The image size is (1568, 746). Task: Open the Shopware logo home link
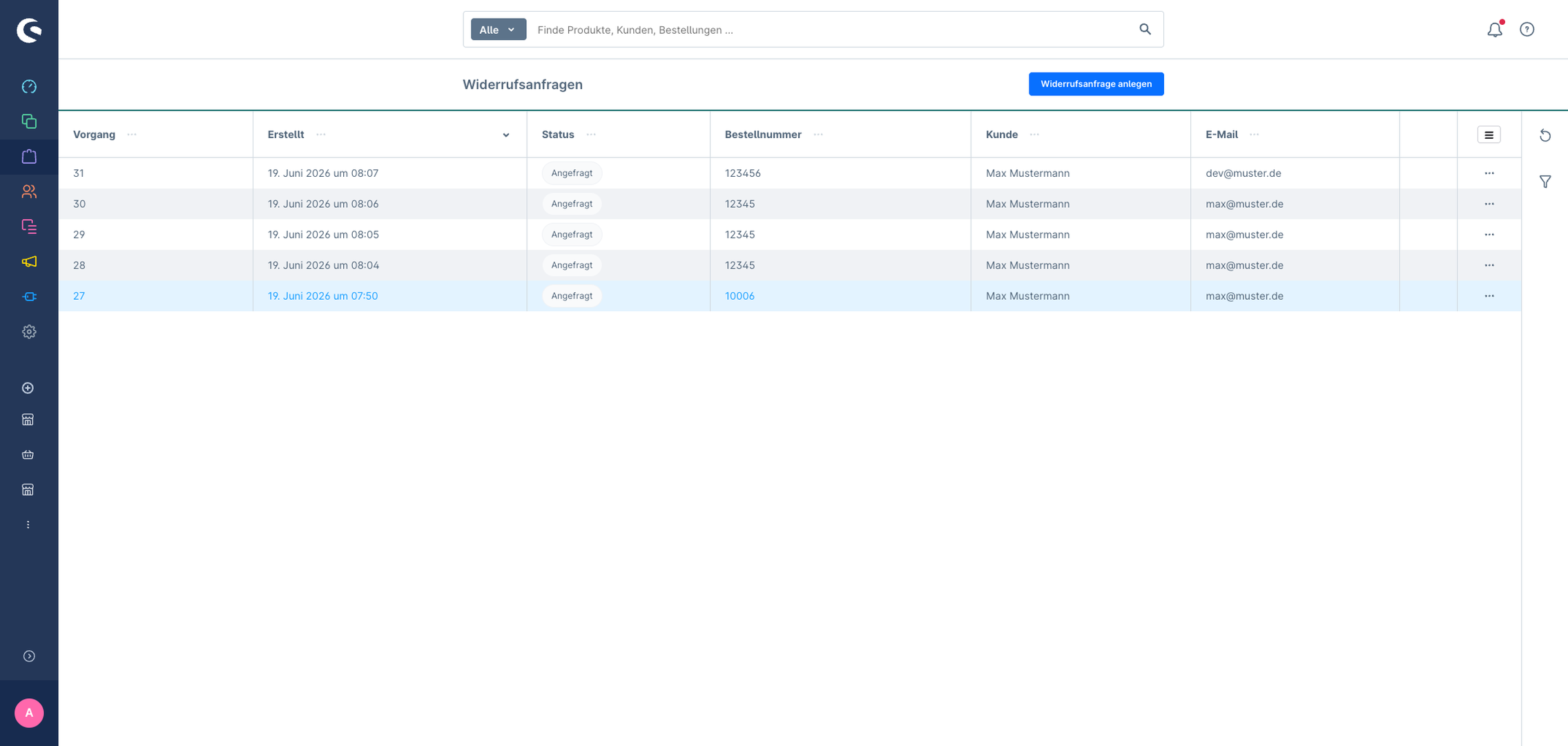tap(29, 30)
